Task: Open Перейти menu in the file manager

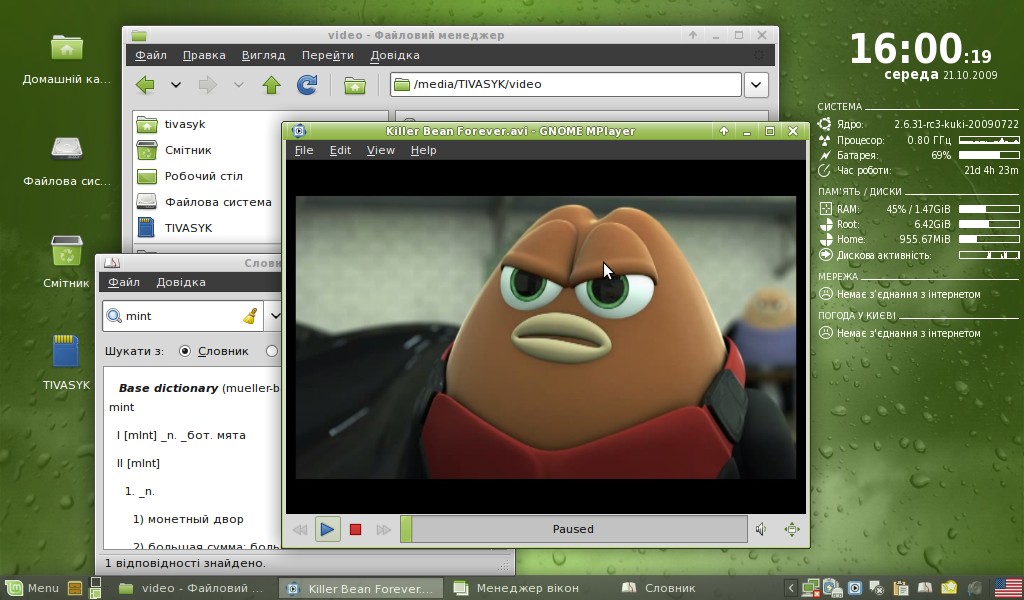Action: (327, 55)
